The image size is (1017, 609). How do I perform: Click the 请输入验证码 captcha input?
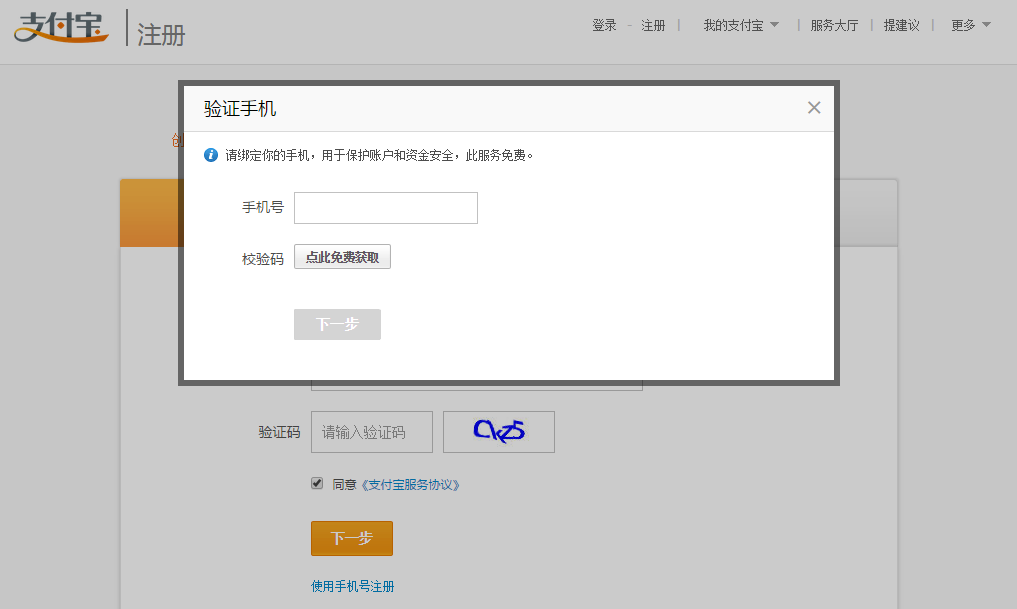[x=372, y=432]
